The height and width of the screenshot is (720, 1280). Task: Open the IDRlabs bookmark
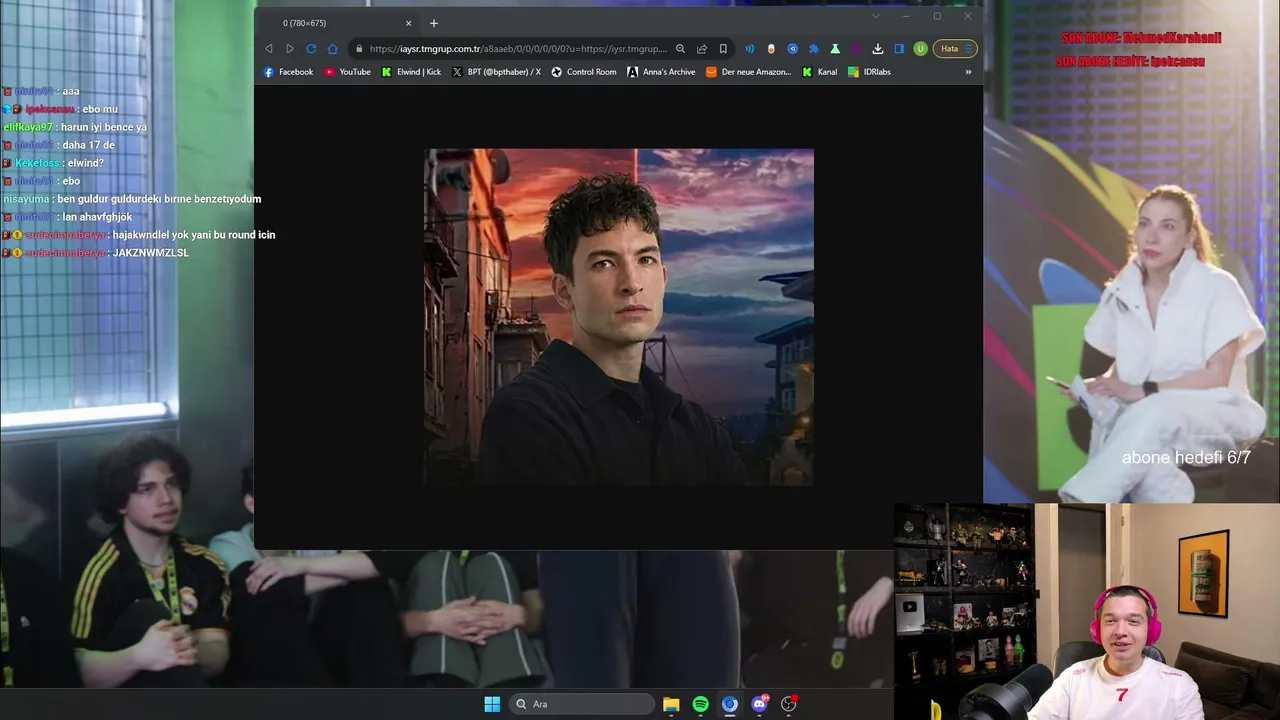869,72
